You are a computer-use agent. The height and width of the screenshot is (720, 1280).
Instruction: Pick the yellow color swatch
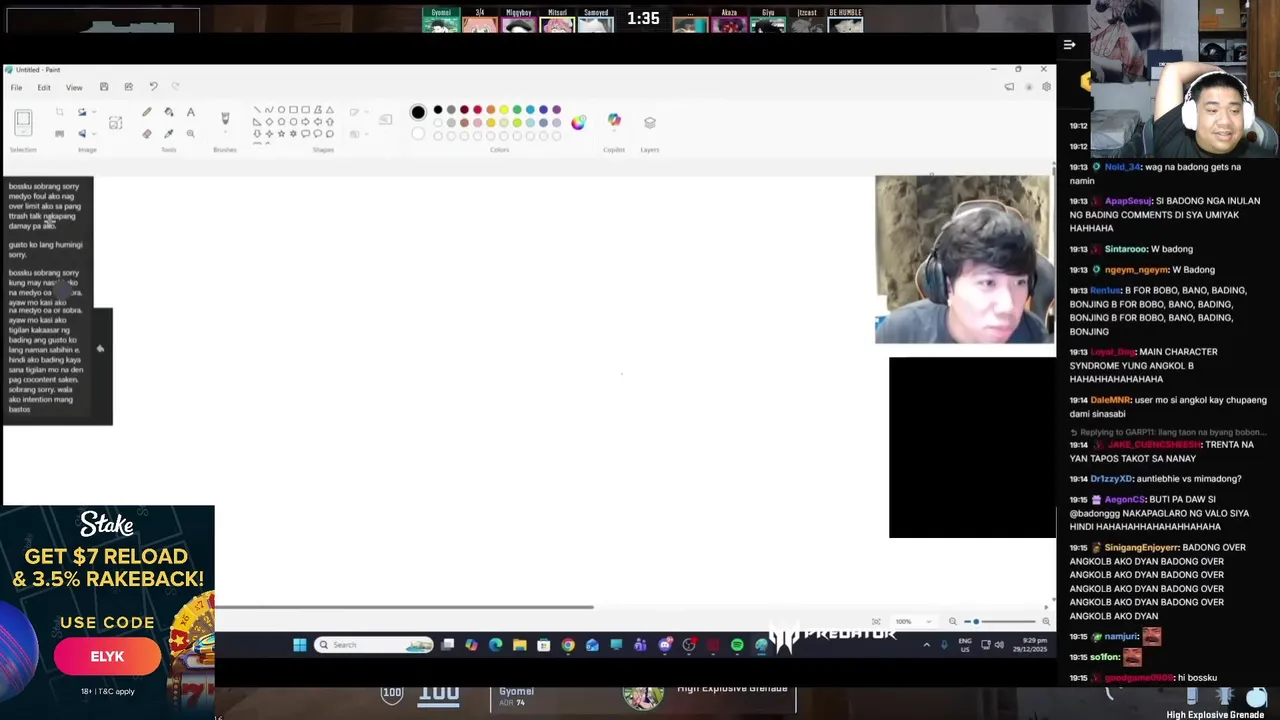tap(503, 110)
